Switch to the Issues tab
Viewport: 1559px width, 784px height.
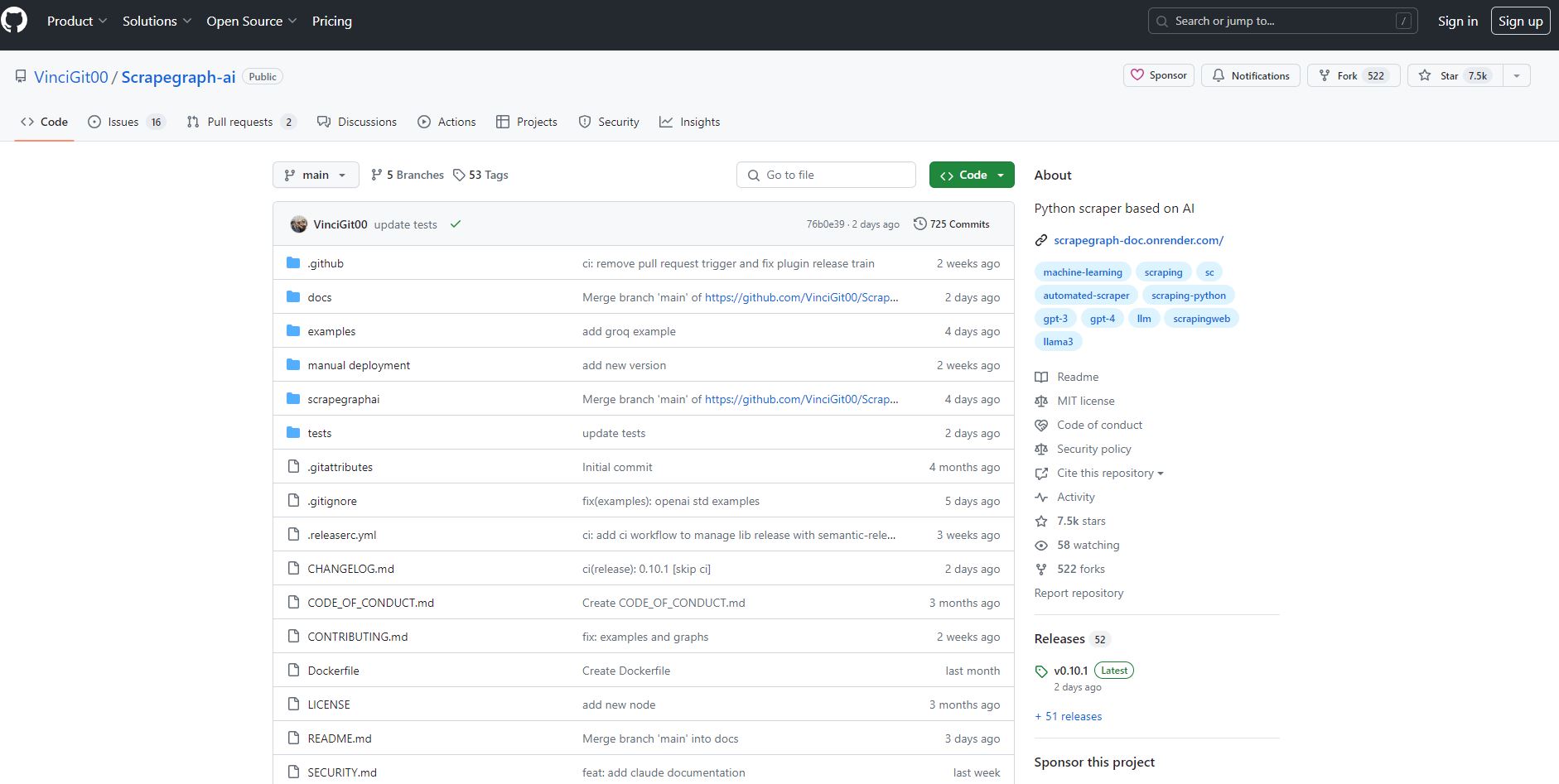click(126, 122)
